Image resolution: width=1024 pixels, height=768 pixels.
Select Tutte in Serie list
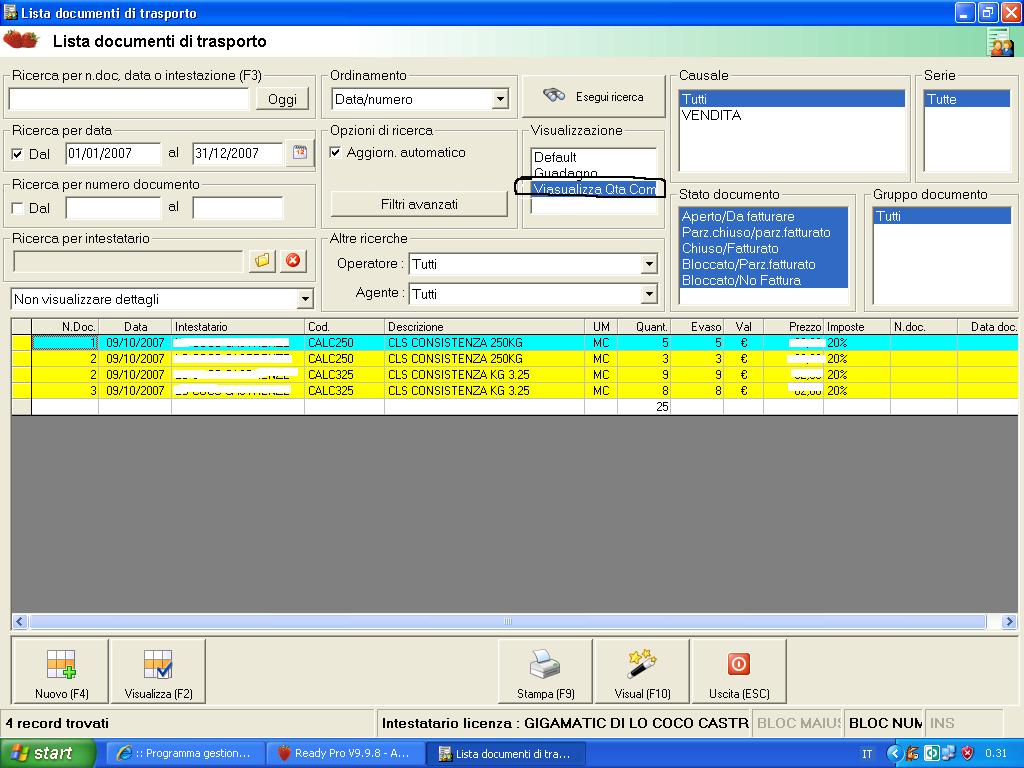coord(967,99)
